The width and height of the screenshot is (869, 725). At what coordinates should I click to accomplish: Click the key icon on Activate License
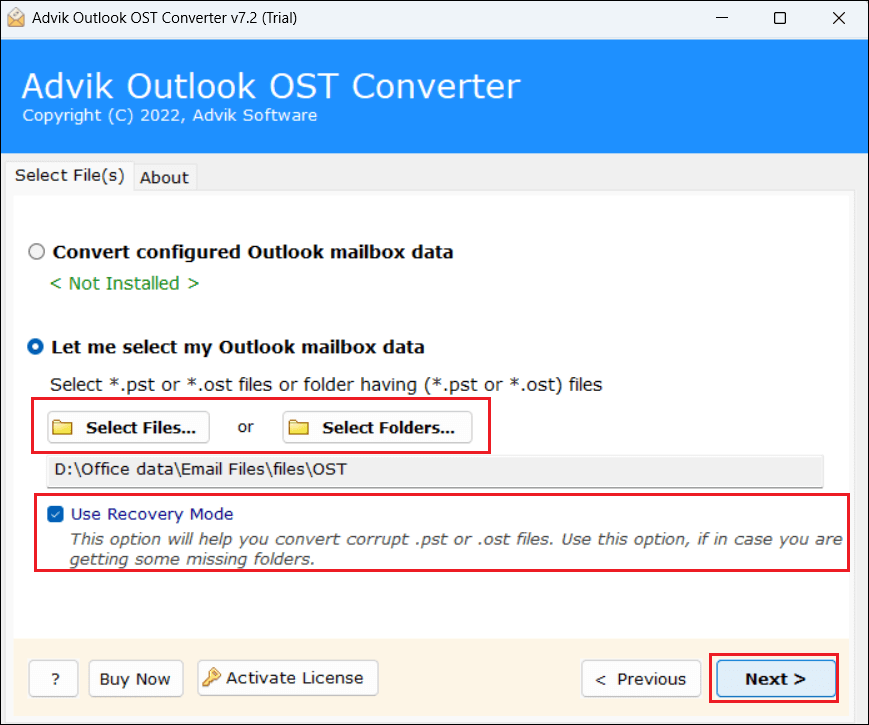click(213, 677)
